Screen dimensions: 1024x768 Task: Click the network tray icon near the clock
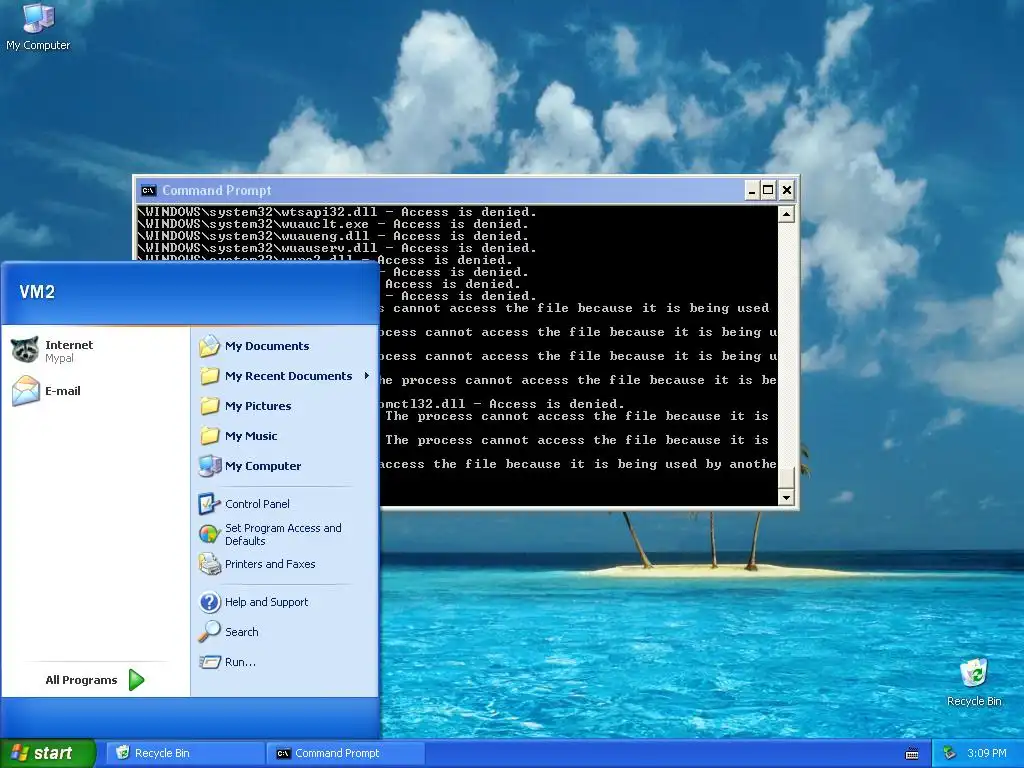pyautogui.click(x=950, y=753)
